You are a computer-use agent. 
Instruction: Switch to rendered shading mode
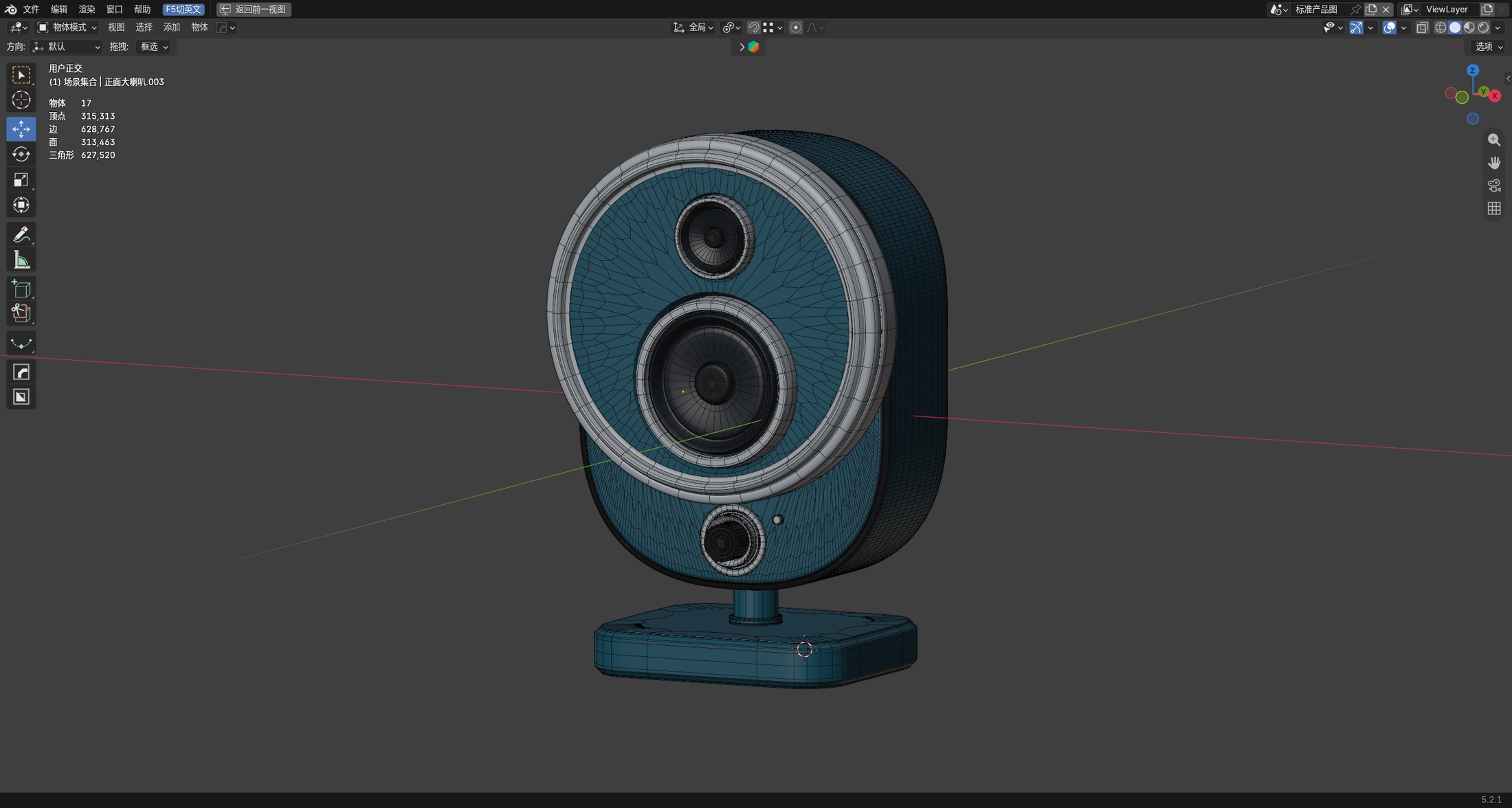(x=1484, y=27)
